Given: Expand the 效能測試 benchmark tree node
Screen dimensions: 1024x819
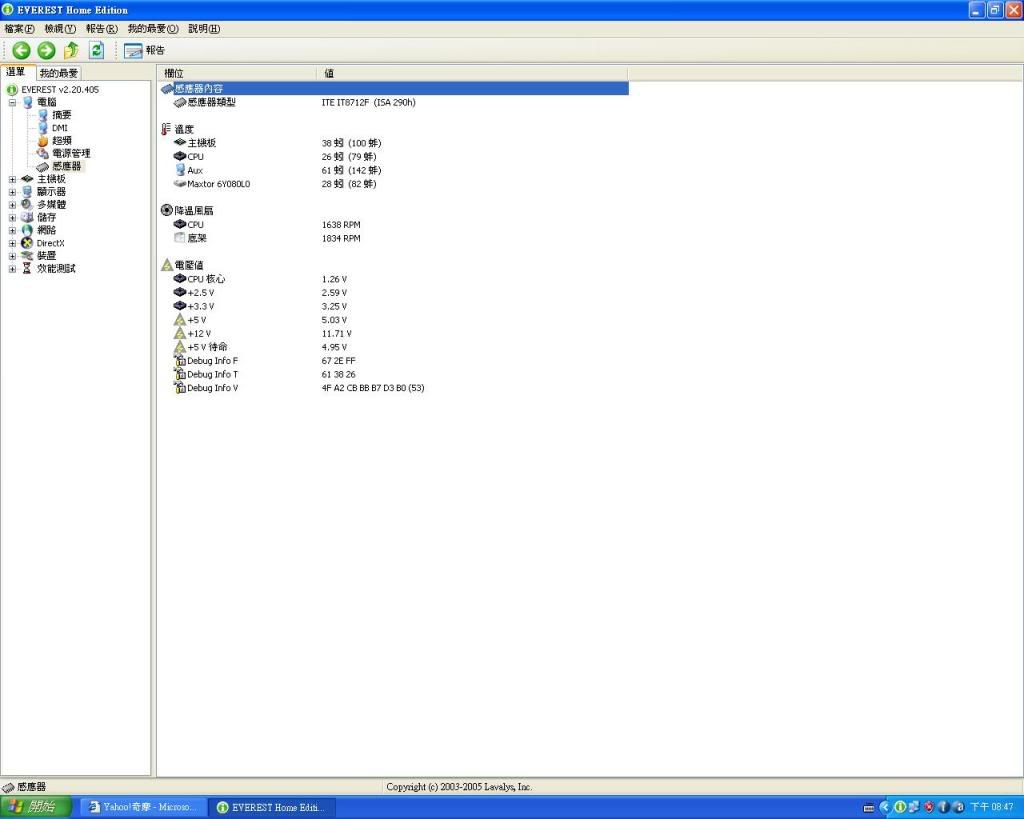Looking at the screenshot, I should click(12, 269).
